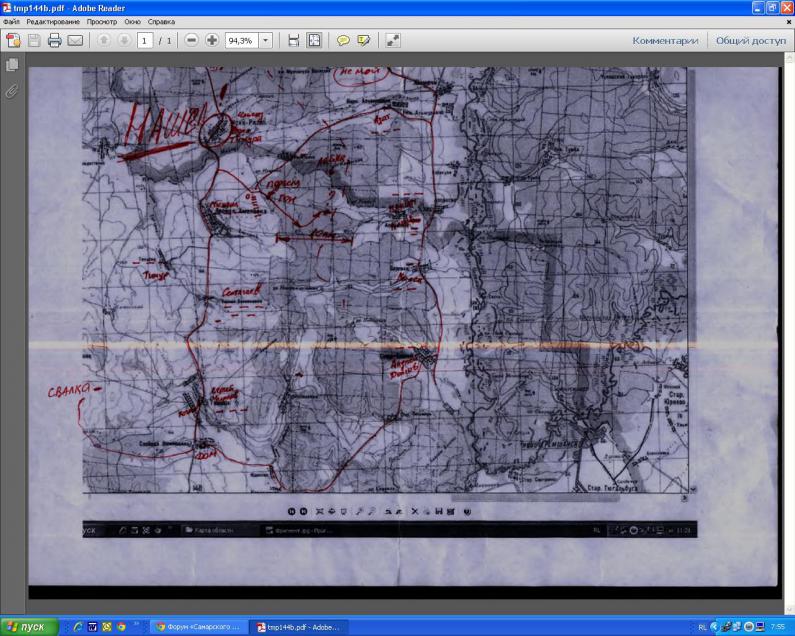Open the Справка menu
The width and height of the screenshot is (795, 636).
[x=160, y=21]
